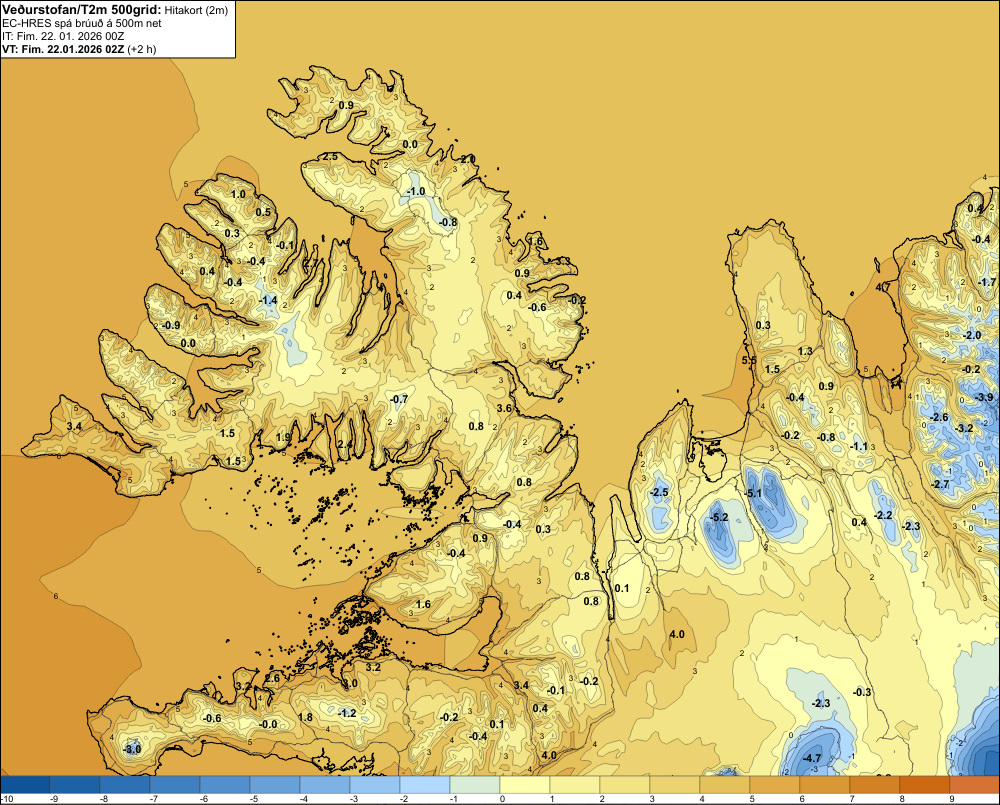Screen dimensions: 1000x805
Task: Select the legend swatch between 3 and 4
Action: pyautogui.click(x=675, y=784)
